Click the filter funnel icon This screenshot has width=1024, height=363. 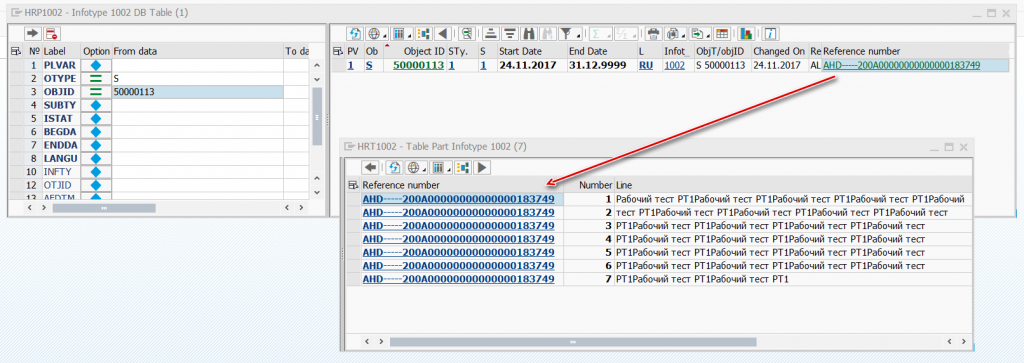[x=566, y=33]
